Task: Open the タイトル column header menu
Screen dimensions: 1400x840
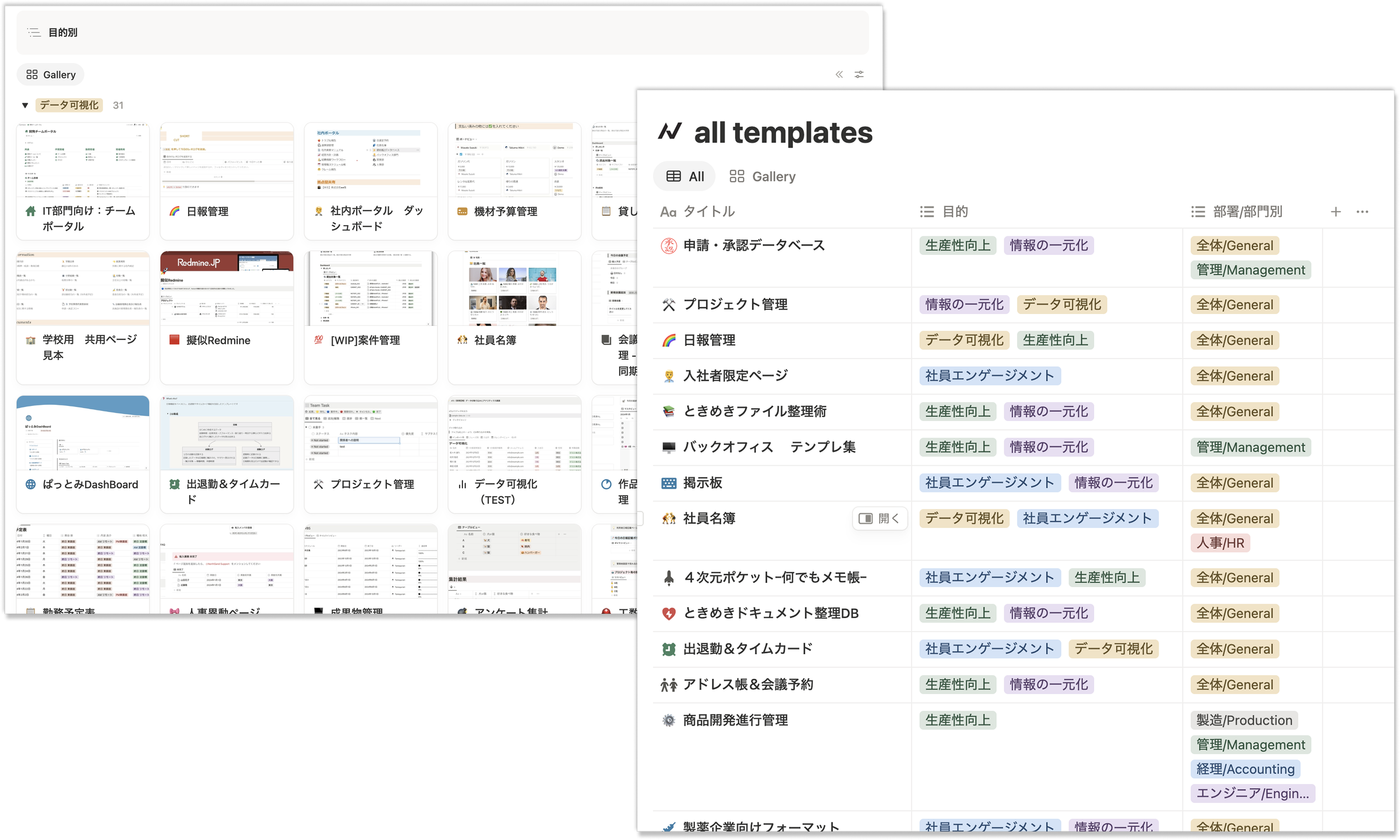Action: click(x=697, y=212)
